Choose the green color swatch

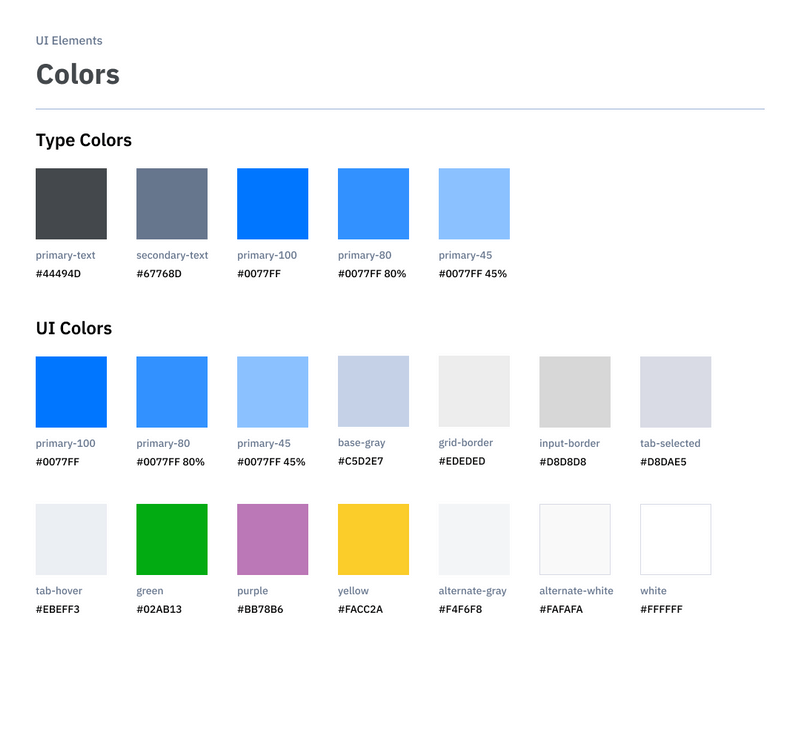[x=172, y=540]
